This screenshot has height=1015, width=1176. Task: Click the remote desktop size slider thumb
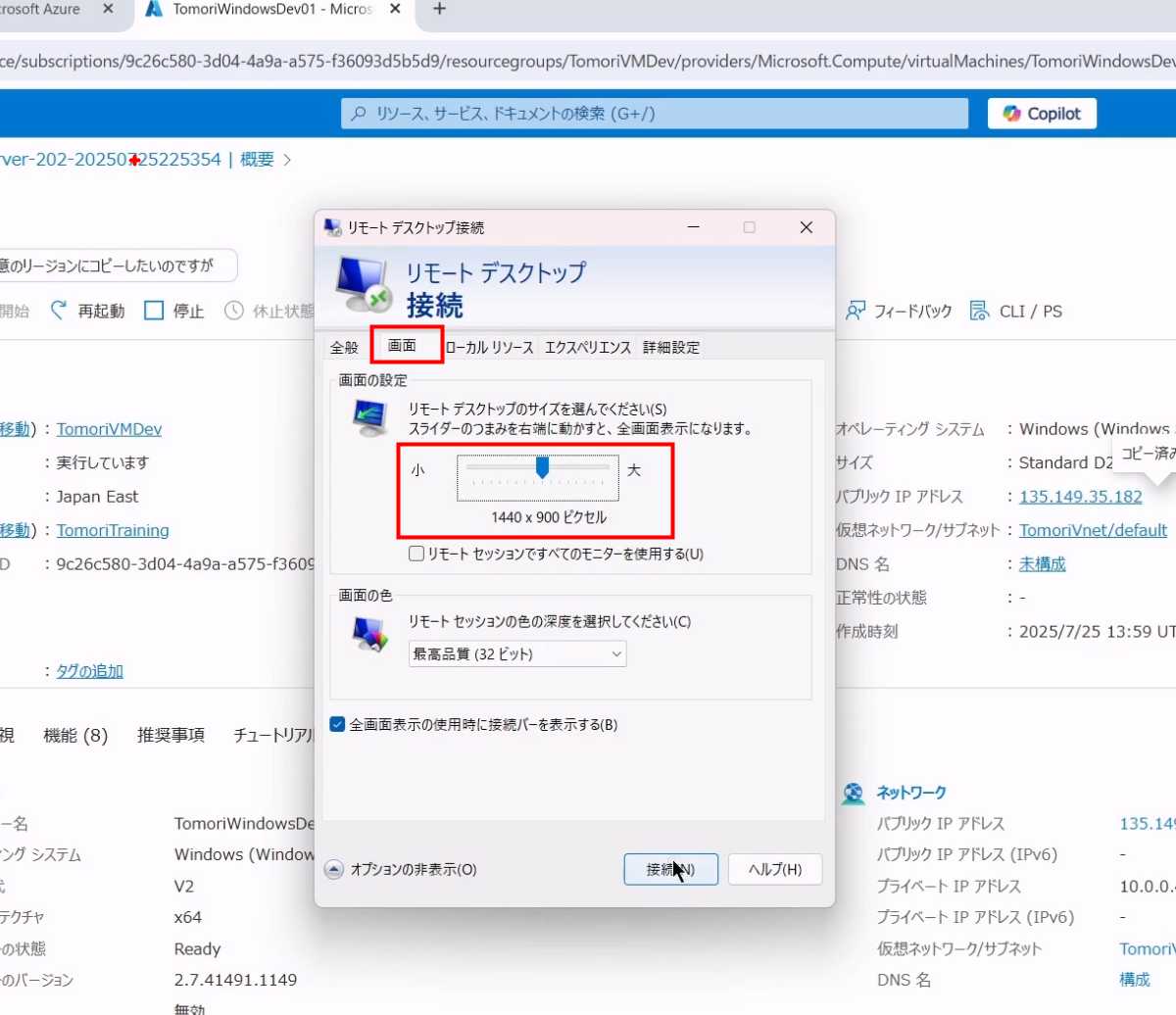tap(542, 468)
